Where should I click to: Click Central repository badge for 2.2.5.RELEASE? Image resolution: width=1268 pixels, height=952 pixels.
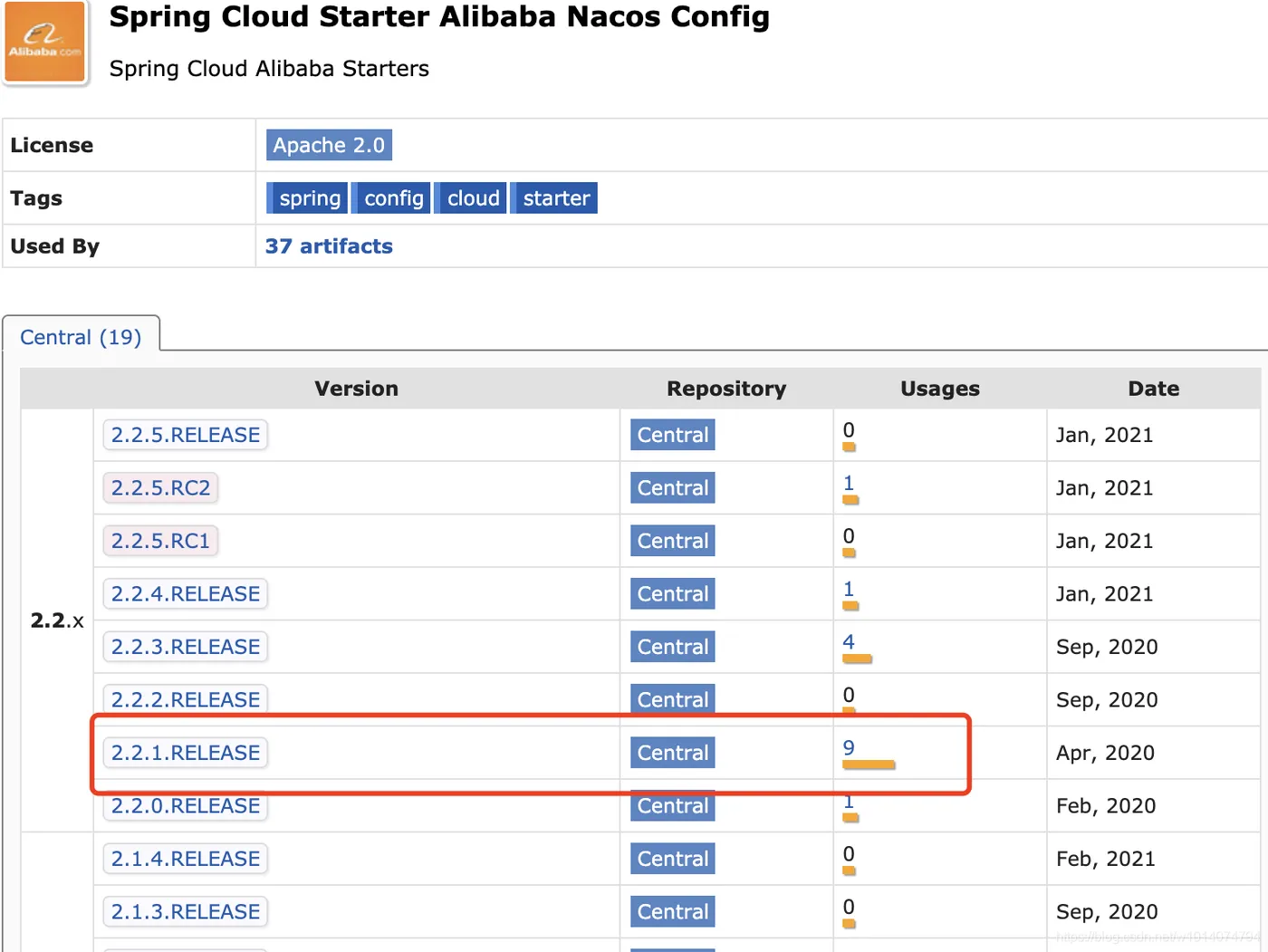point(673,435)
